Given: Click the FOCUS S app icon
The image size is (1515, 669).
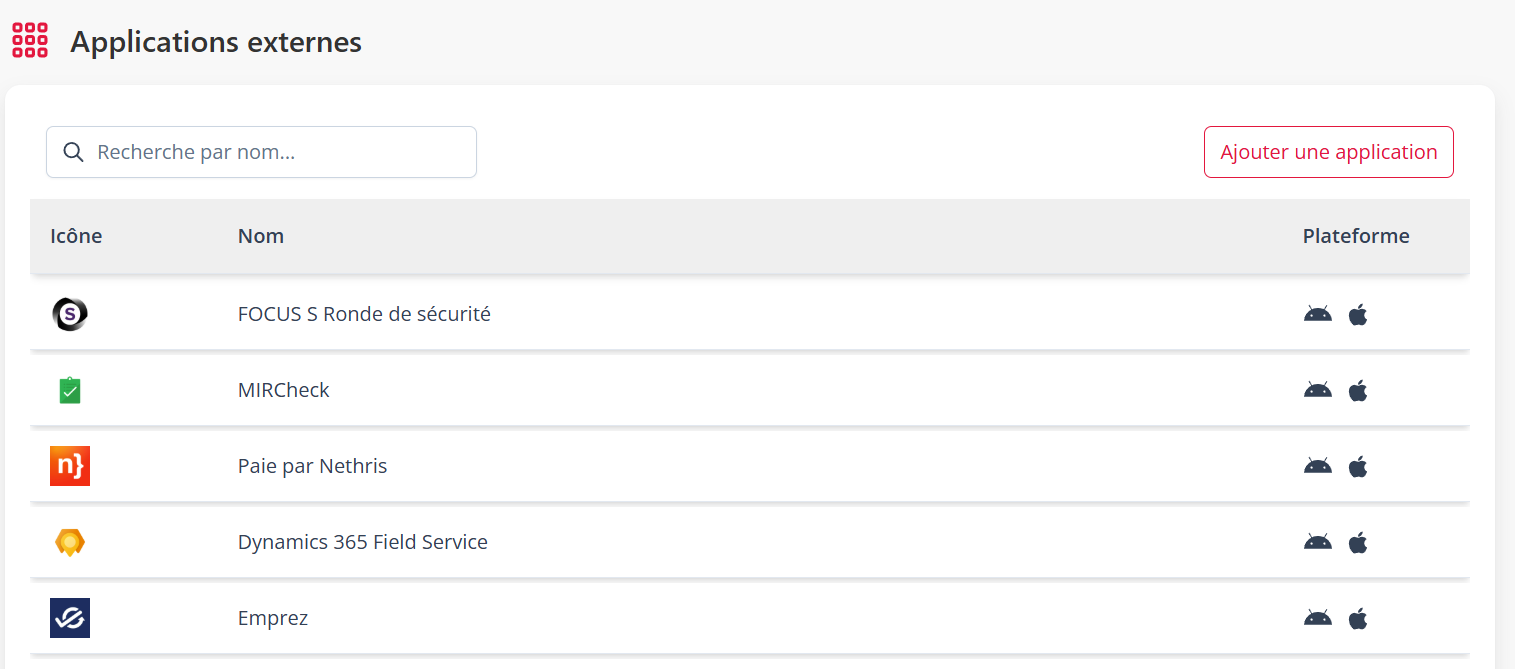Looking at the screenshot, I should pyautogui.click(x=70, y=314).
